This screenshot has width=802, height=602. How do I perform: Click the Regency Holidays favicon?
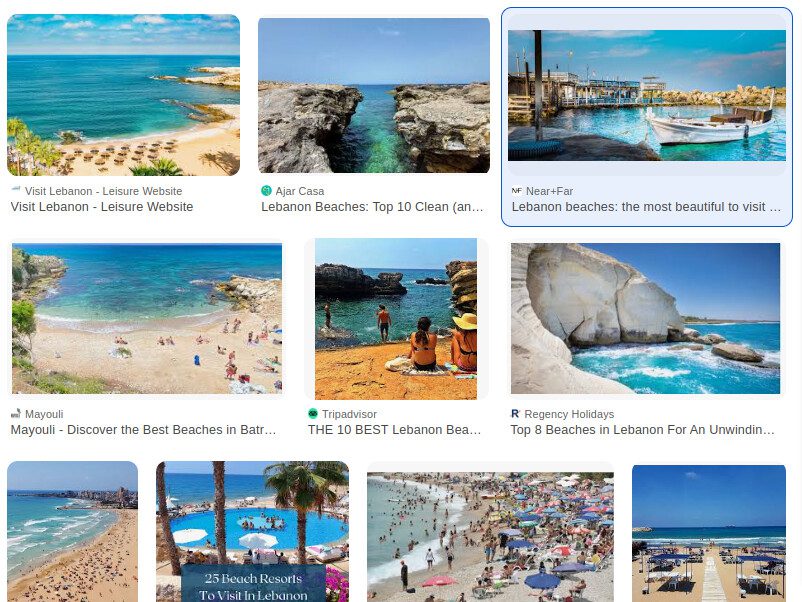coord(515,414)
